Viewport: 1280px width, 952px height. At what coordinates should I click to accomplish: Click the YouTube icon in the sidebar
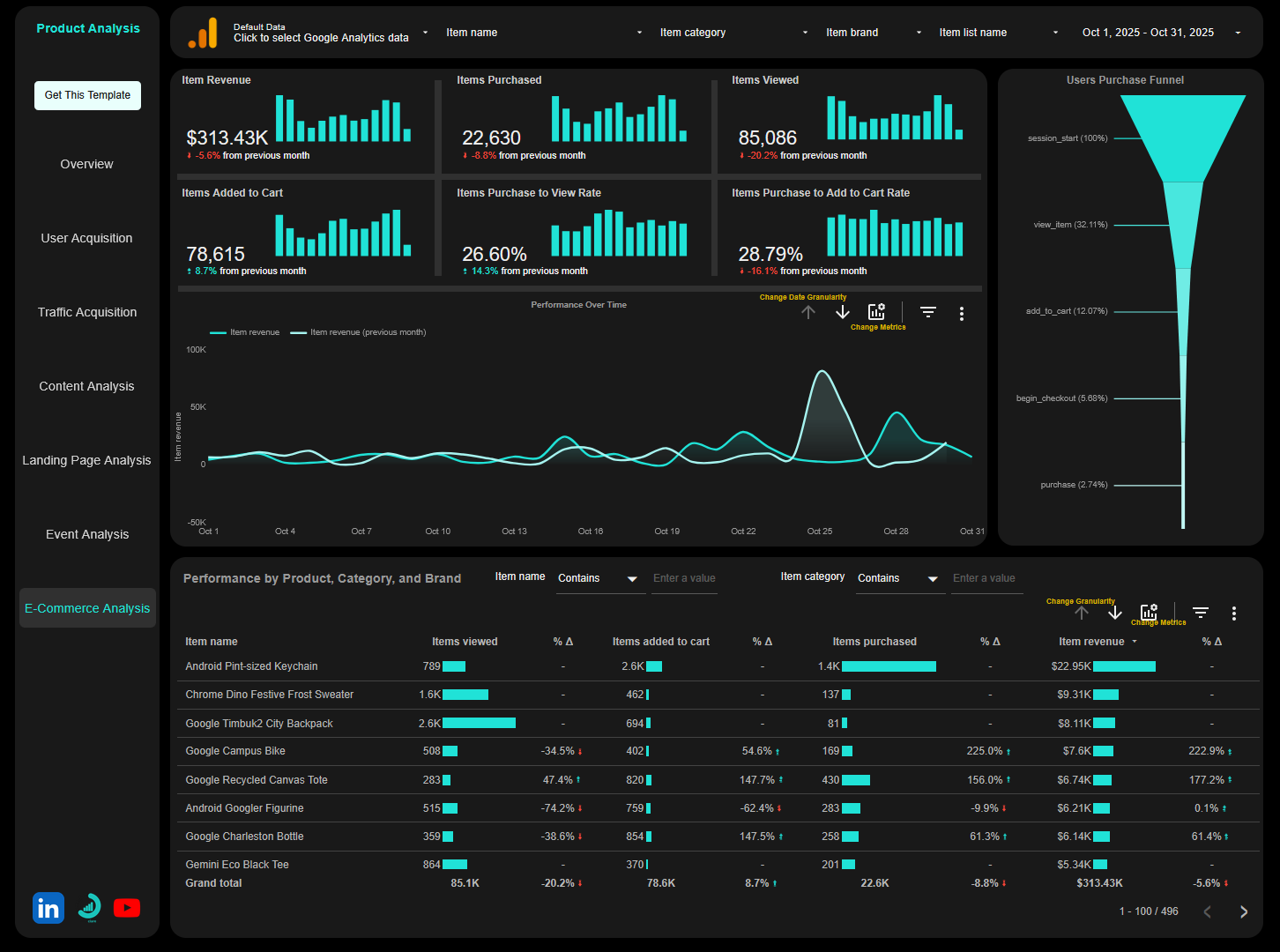(127, 907)
